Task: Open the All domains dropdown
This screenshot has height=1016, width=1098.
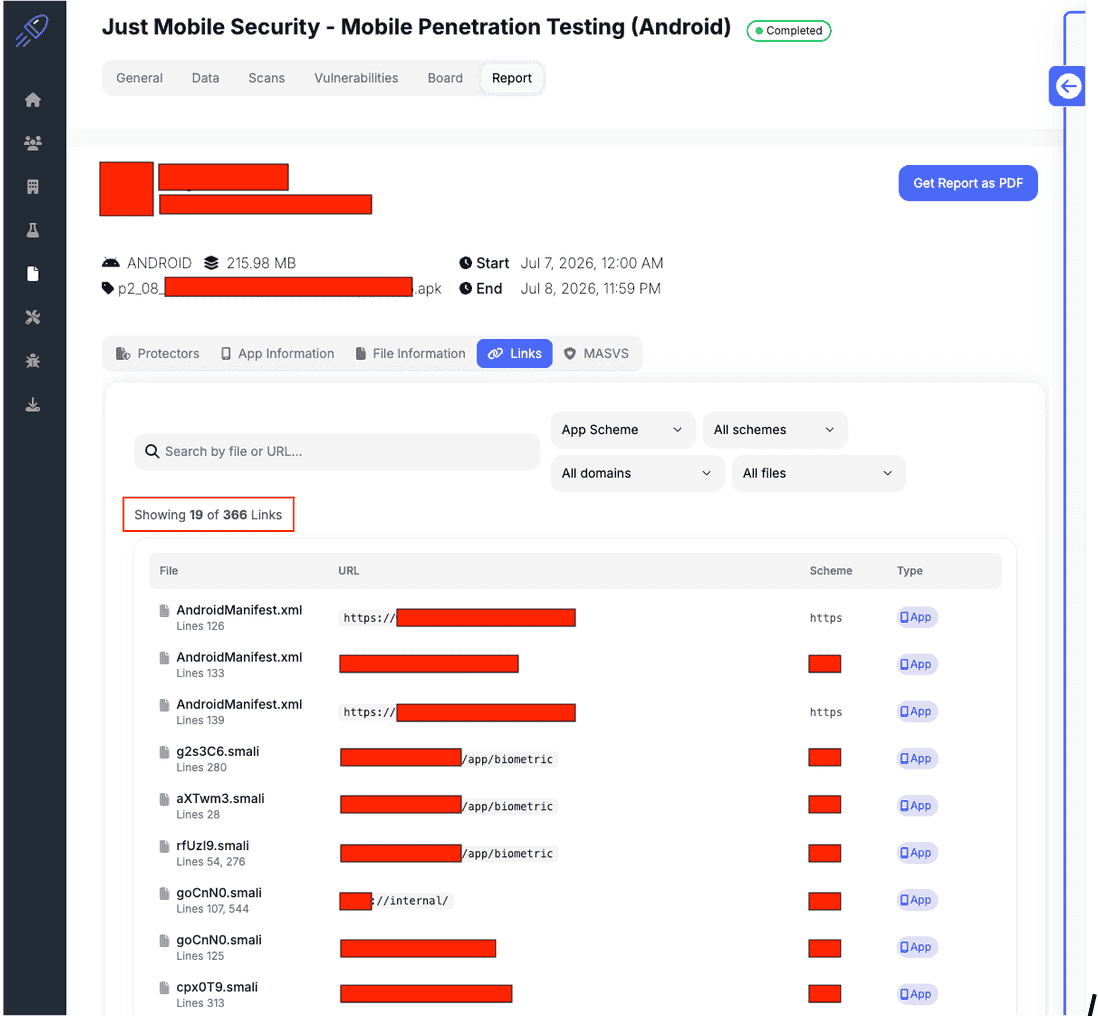Action: [637, 473]
